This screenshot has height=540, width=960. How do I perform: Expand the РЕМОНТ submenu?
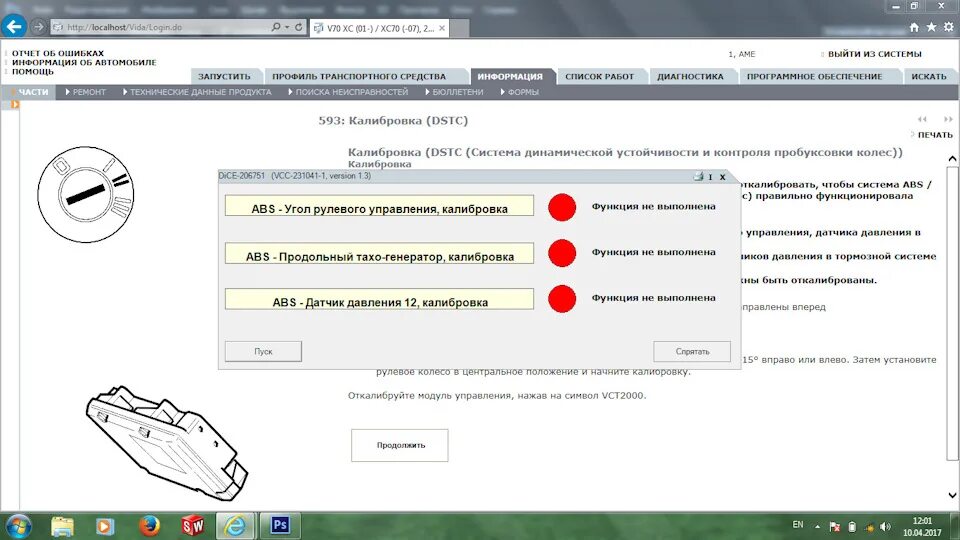[86, 92]
